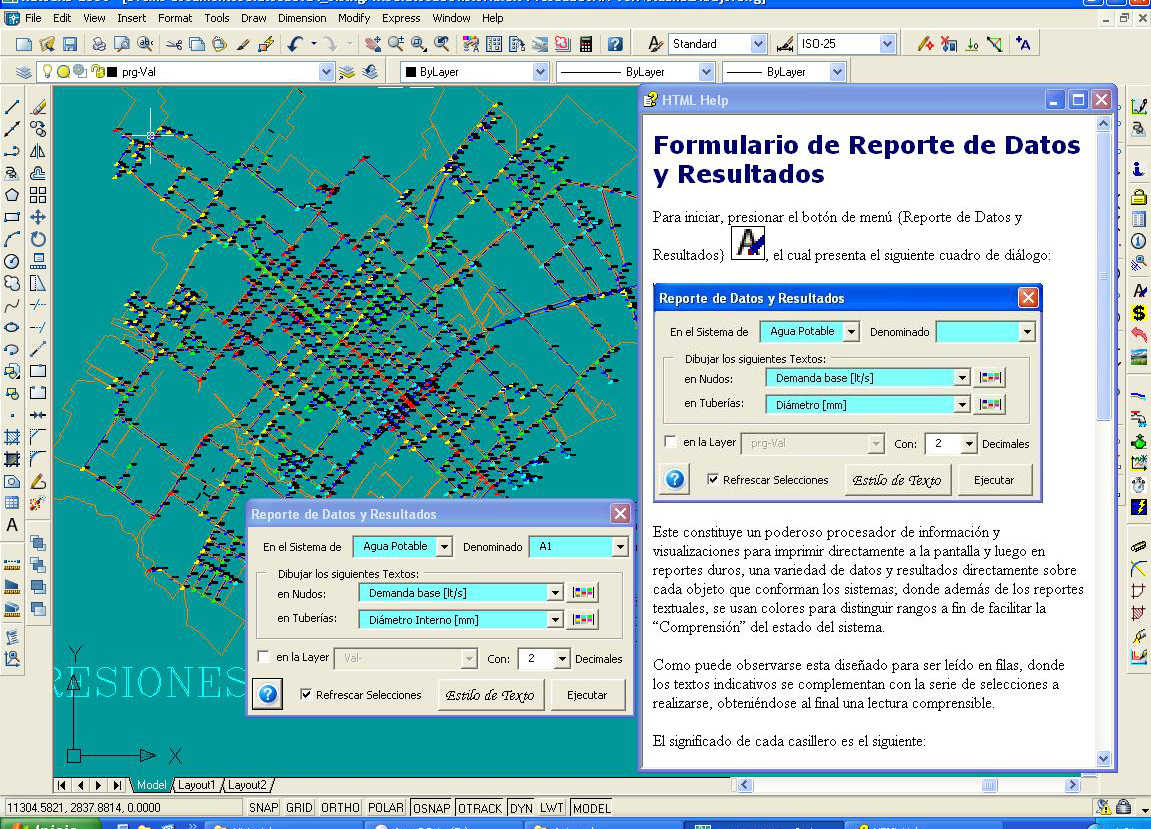Click the Ejecutar button in the dialog
The height and width of the screenshot is (829, 1151).
[587, 695]
